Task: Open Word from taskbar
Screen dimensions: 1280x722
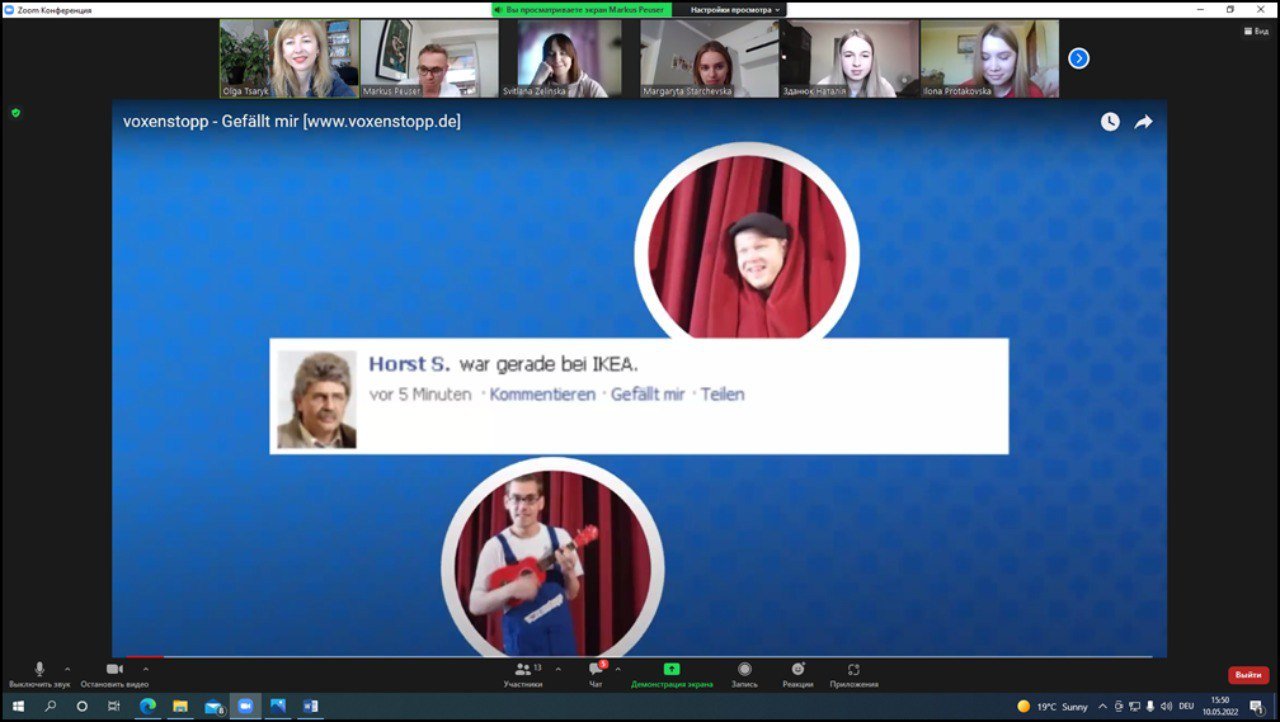Action: pyautogui.click(x=310, y=706)
